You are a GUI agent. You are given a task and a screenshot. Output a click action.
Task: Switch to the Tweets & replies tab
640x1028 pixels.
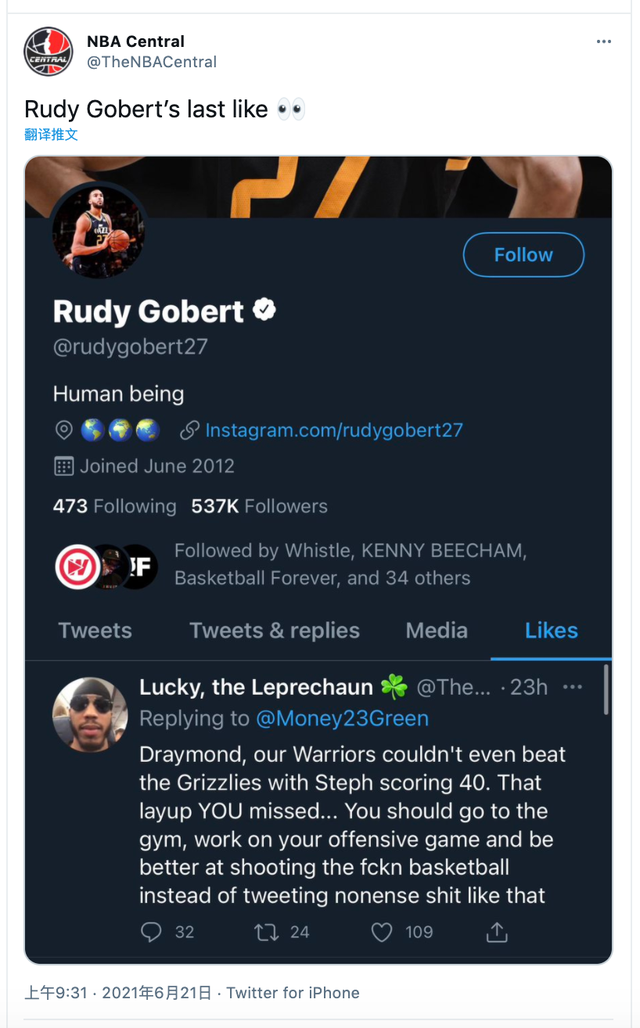tap(274, 631)
